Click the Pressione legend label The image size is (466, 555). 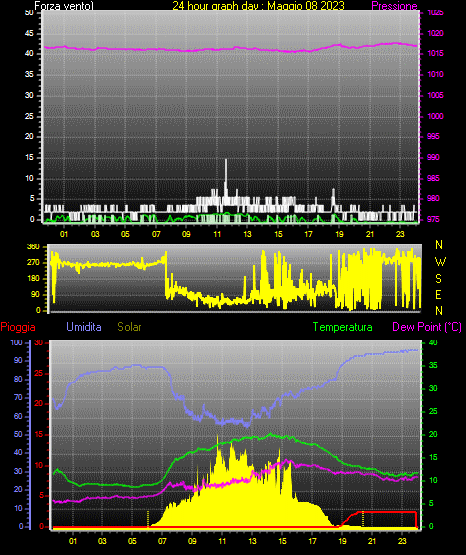tap(395, 6)
